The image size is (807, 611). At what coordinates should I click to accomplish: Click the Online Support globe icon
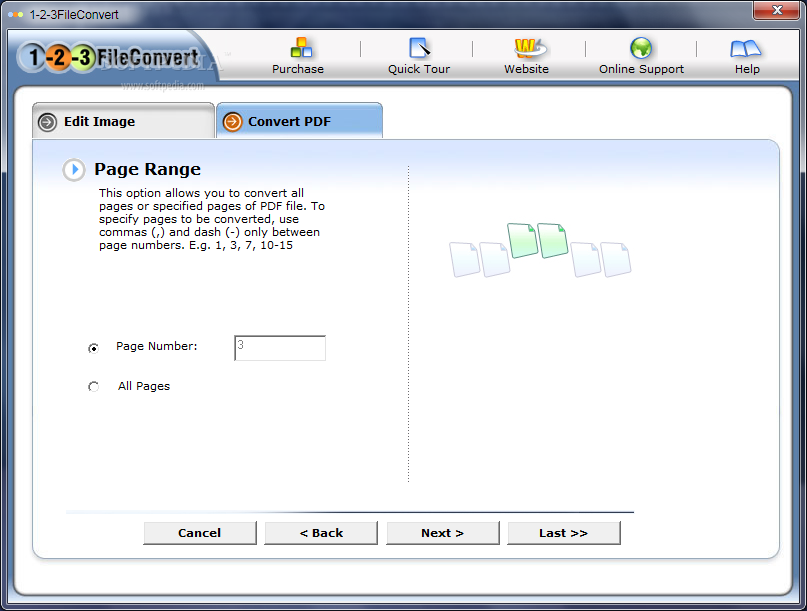[x=641, y=48]
